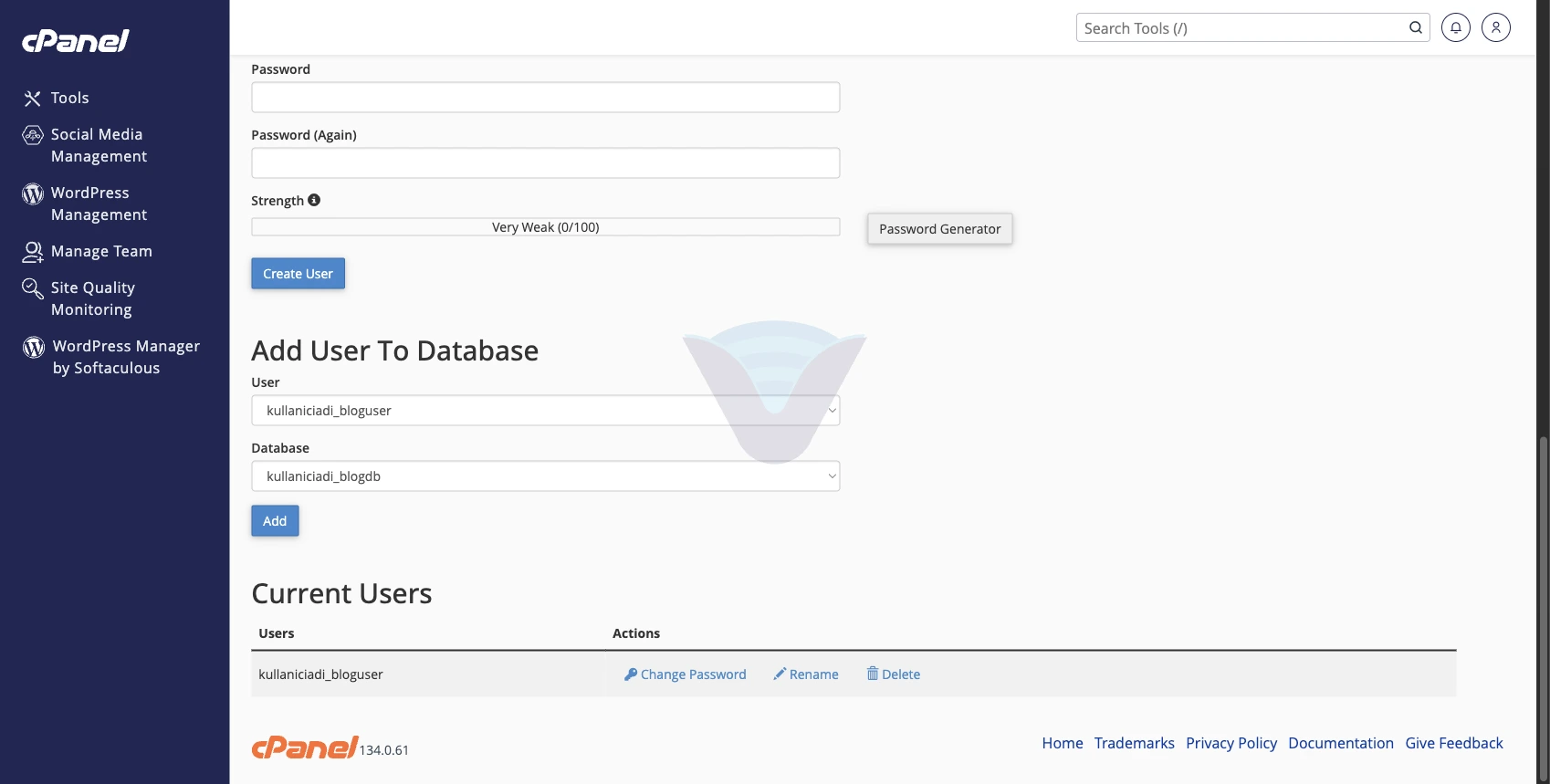Click the Add button
The width and height of the screenshot is (1550, 784).
click(x=275, y=521)
